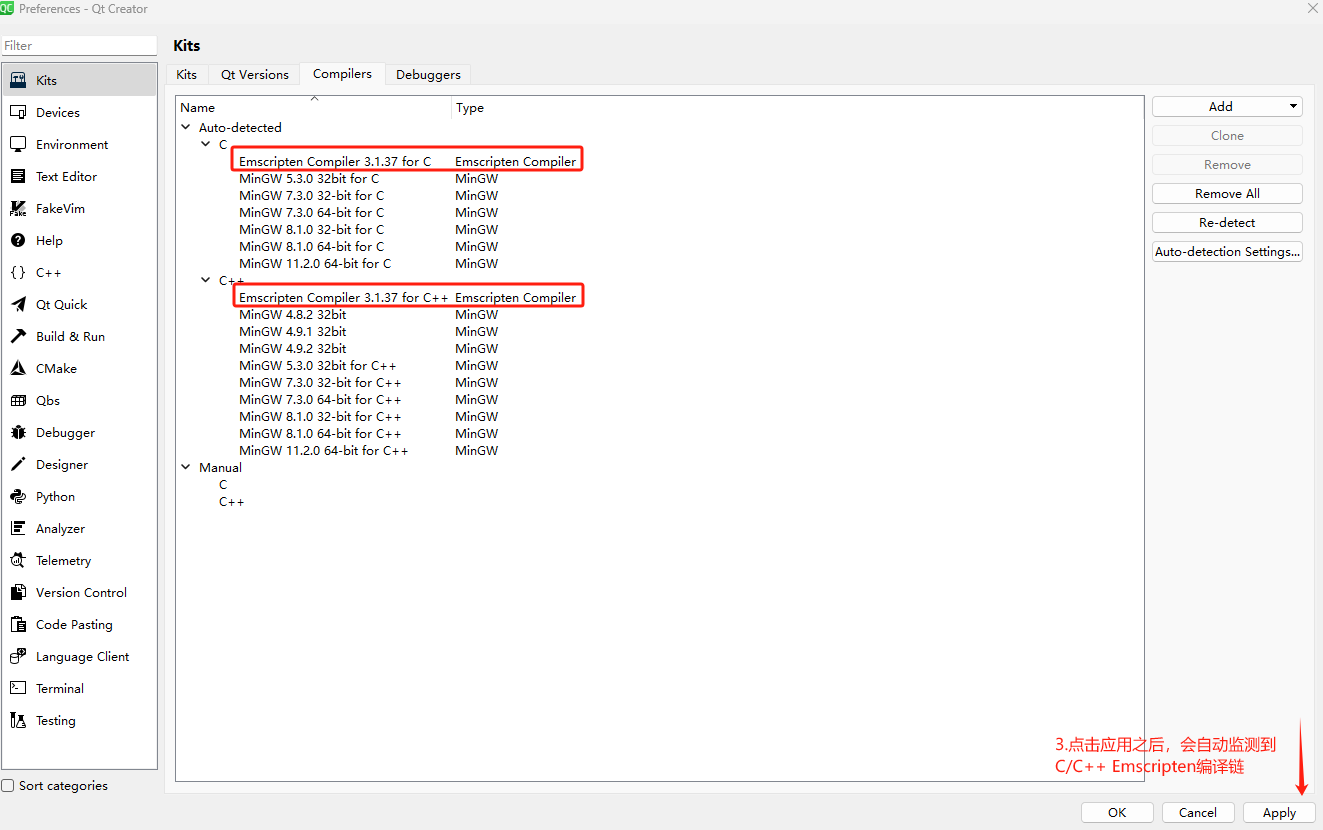Screen dimensions: 1323x830
Task: Open the Add compiler dropdown
Action: 1227,106
